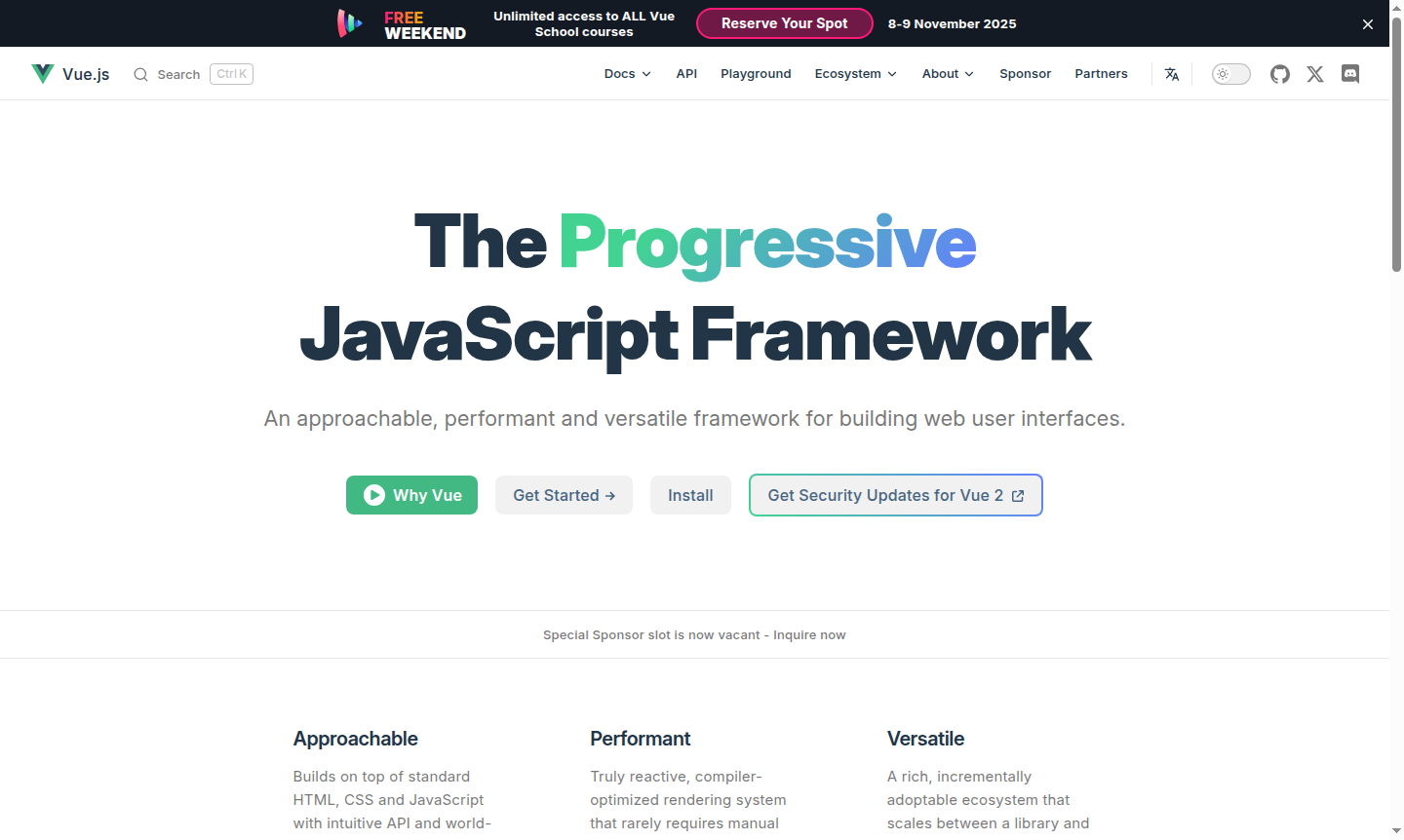Play the Why Vue intro video

coord(411,495)
